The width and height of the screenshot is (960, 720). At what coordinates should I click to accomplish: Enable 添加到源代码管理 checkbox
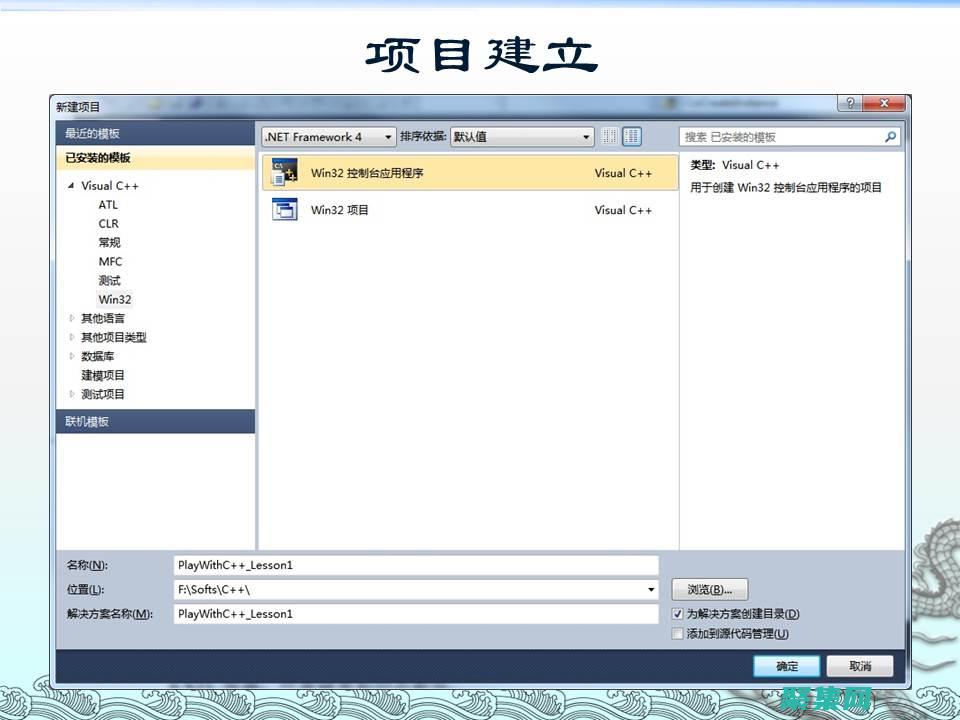(678, 633)
